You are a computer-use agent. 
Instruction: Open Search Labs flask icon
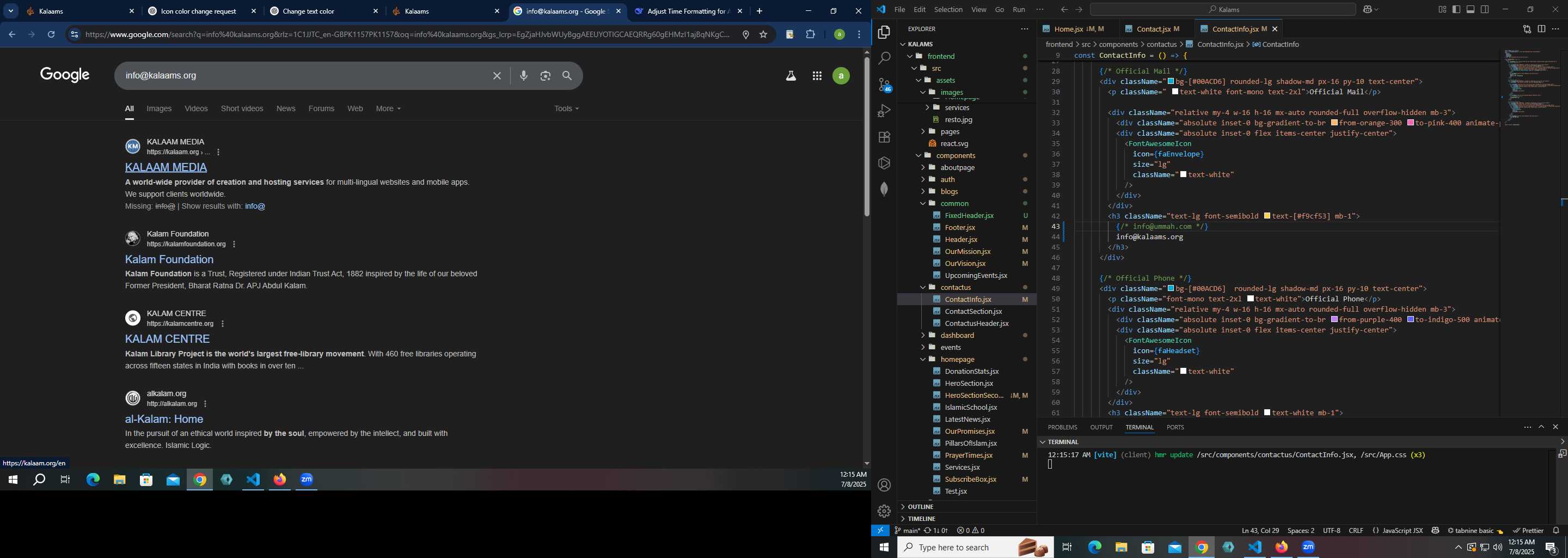pyautogui.click(x=791, y=76)
